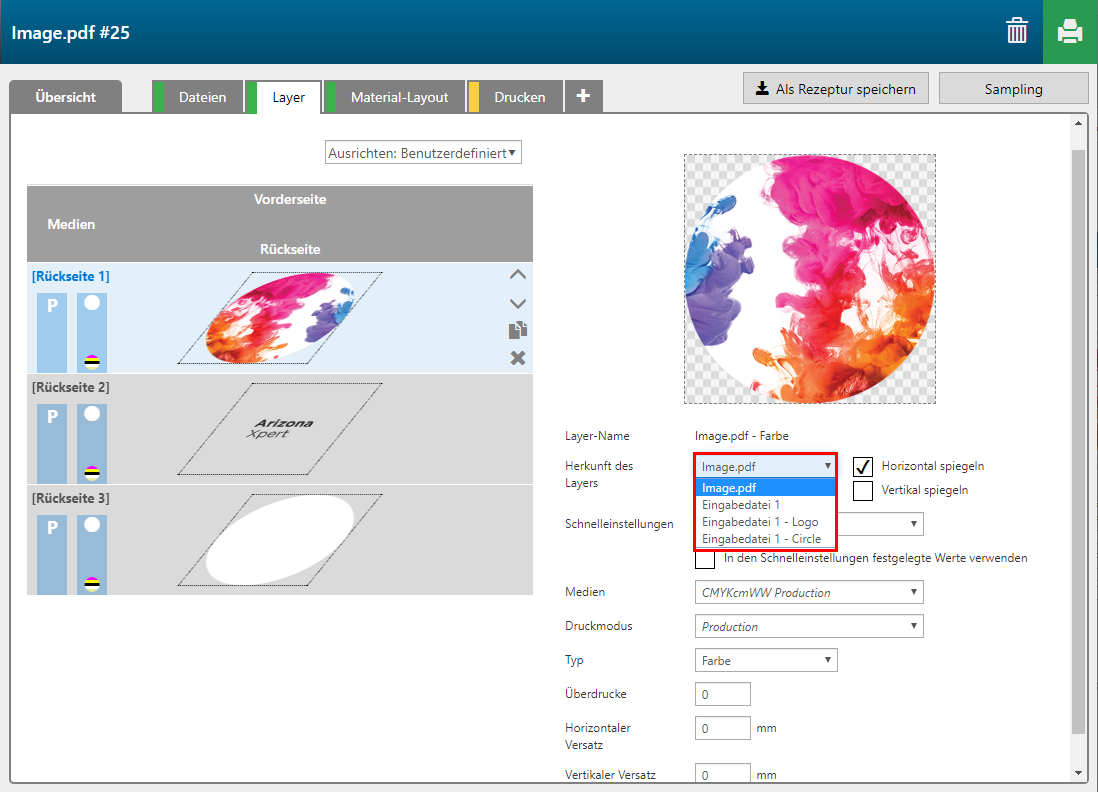
Task: Click the [Rückseite 2] label
Action: click(x=71, y=387)
